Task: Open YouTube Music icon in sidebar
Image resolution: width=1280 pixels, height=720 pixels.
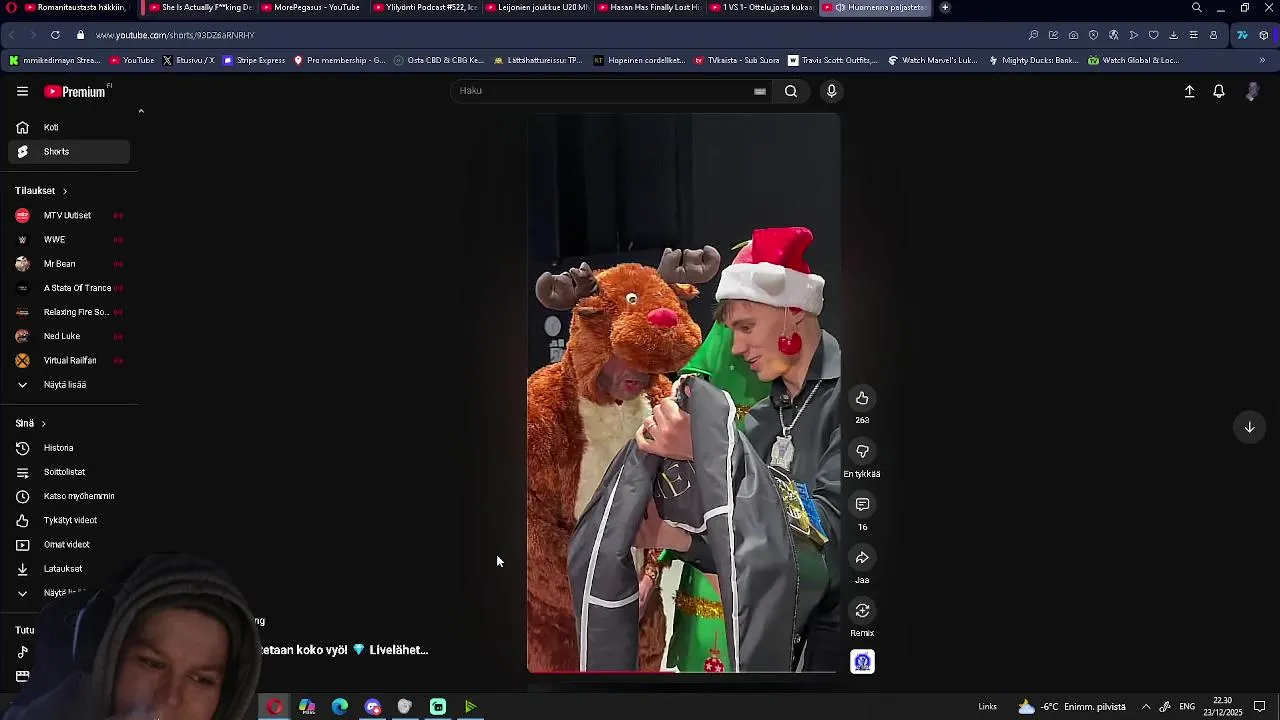Action: (x=22, y=652)
